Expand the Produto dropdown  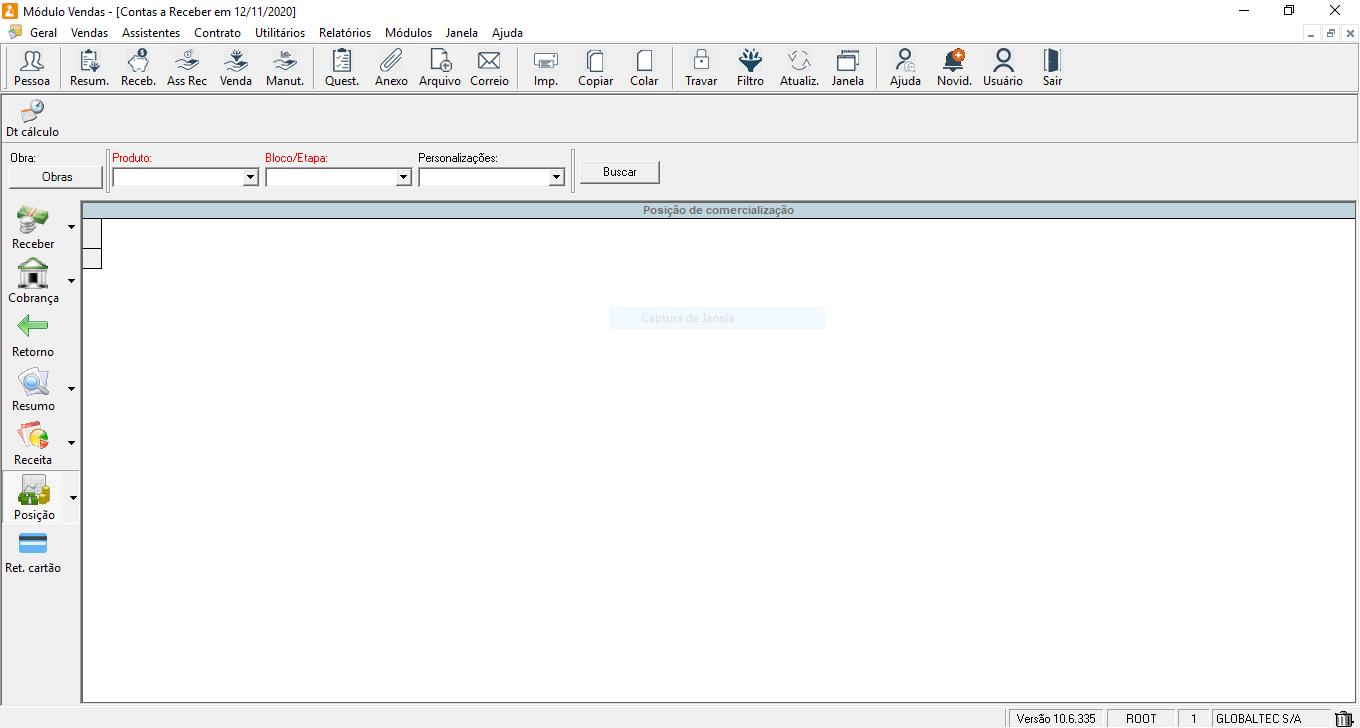pyautogui.click(x=250, y=177)
